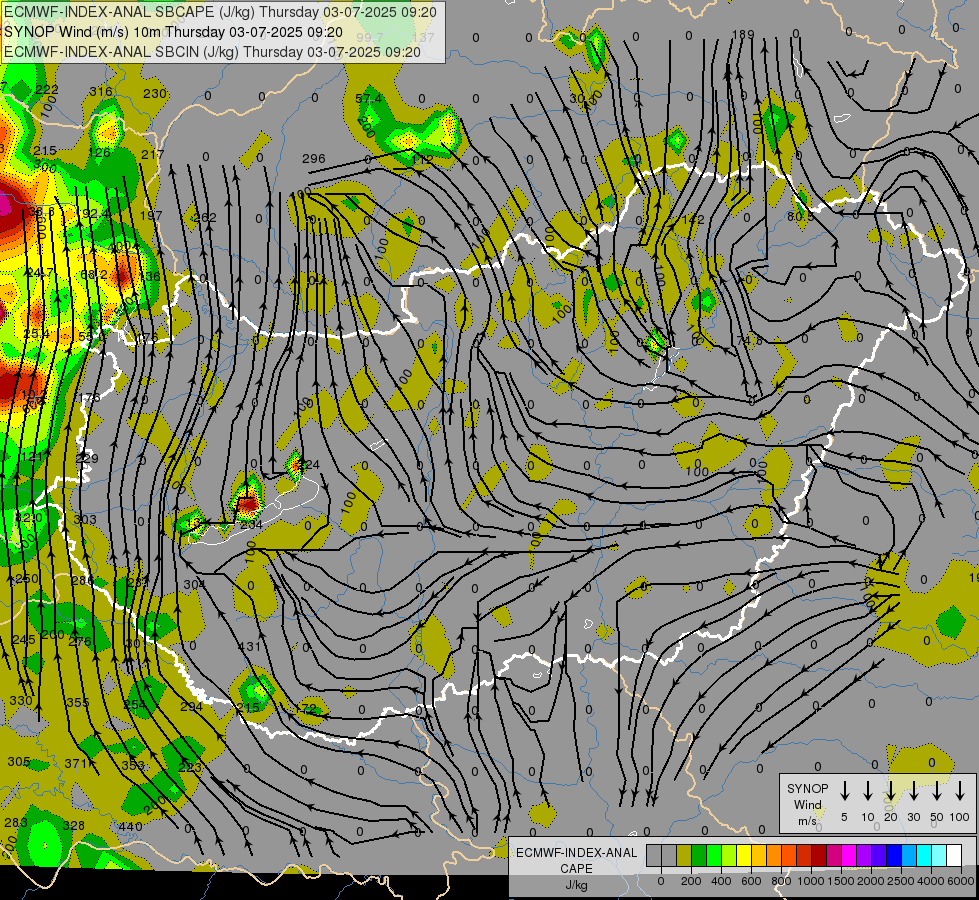Click the CAPE label in the color legend
The width and height of the screenshot is (979, 900).
tap(576, 869)
